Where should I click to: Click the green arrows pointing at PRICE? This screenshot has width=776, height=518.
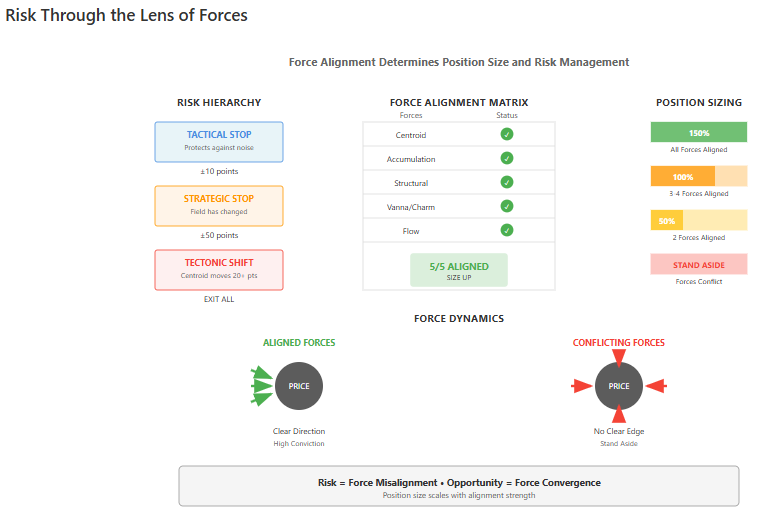pos(261,385)
